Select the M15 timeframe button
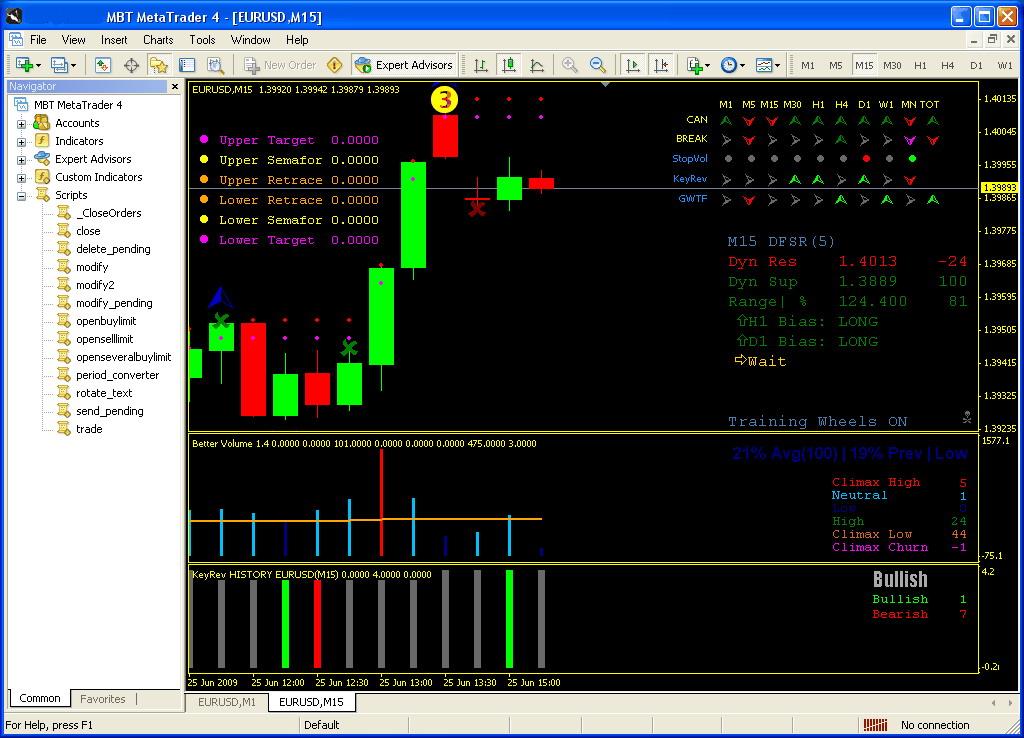This screenshot has width=1024, height=738. 864,65
